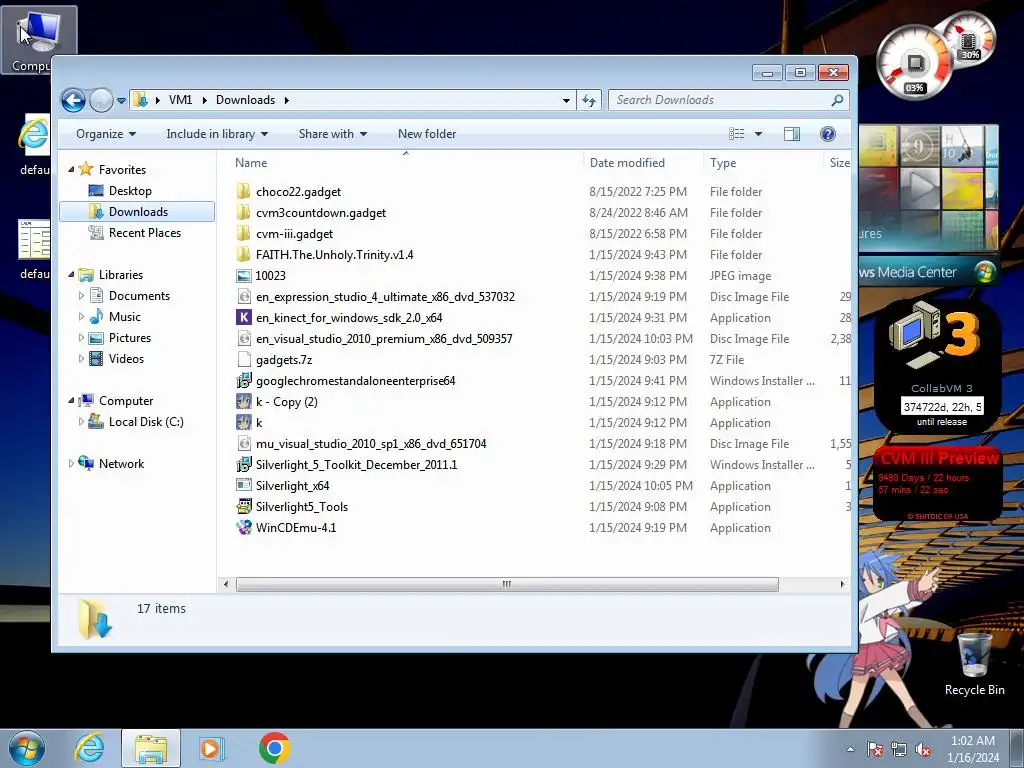1024x768 pixels.
Task: Open the Include in library dropdown
Action: (x=217, y=134)
